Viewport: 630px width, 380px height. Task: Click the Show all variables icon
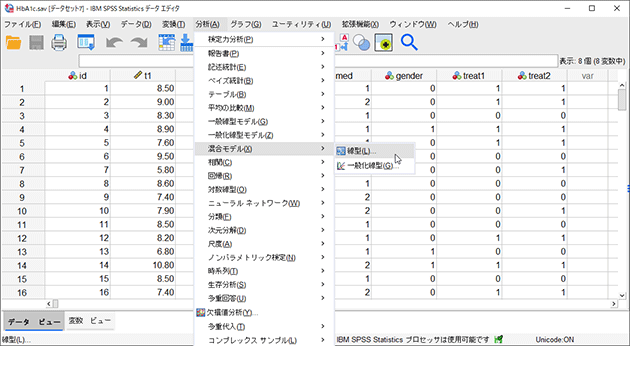pos(384,43)
